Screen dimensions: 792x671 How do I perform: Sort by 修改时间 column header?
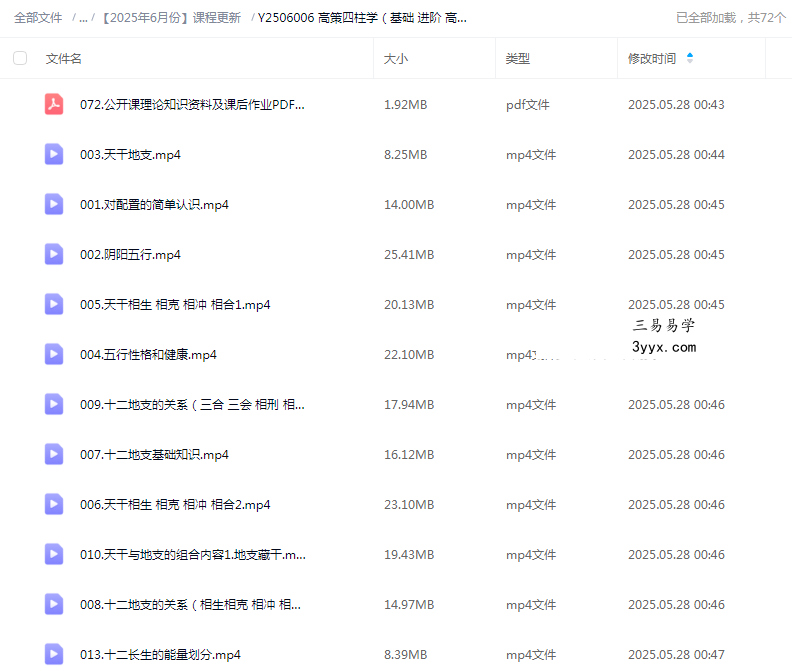pyautogui.click(x=652, y=59)
